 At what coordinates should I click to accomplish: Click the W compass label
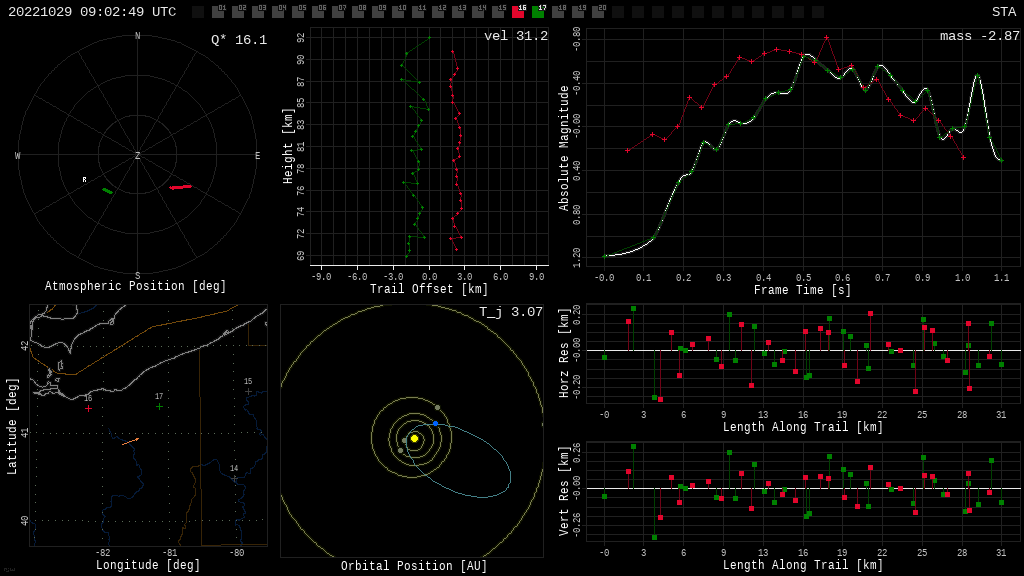coord(18,155)
